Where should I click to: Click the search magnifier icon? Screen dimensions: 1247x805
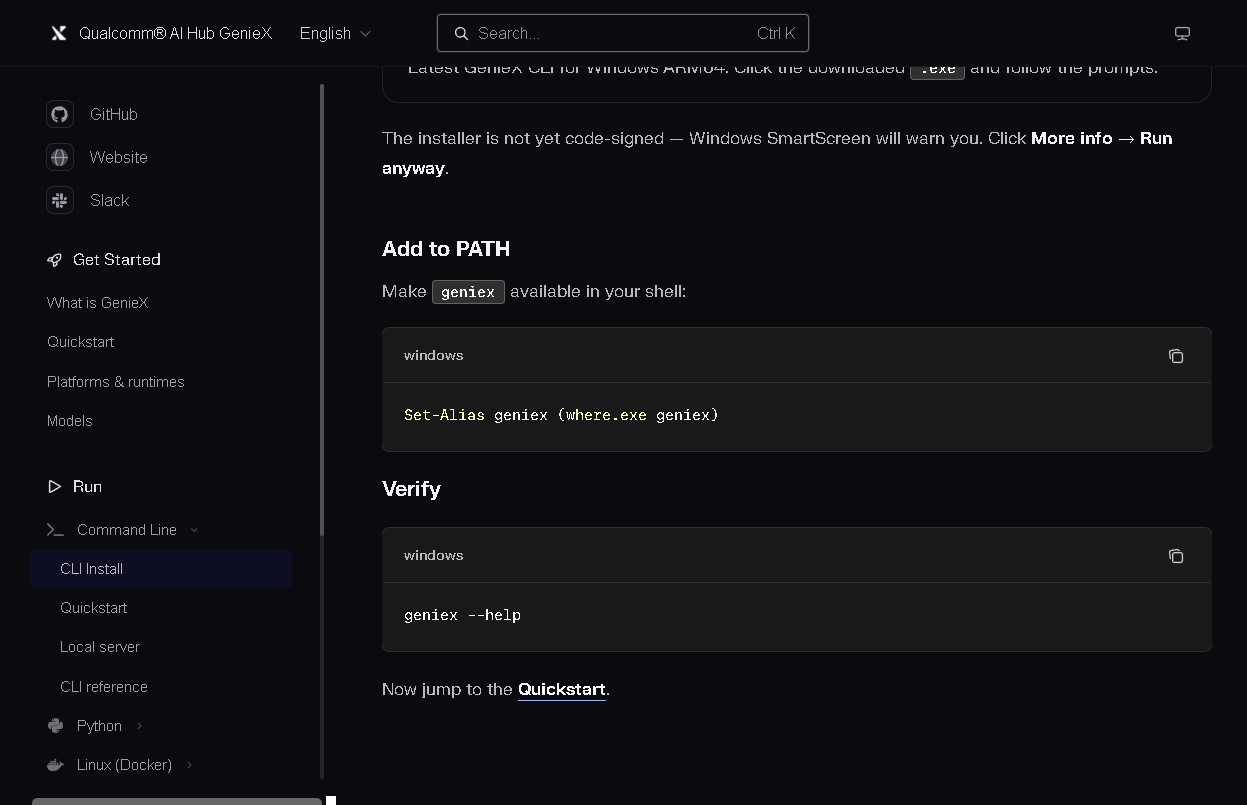[461, 33]
